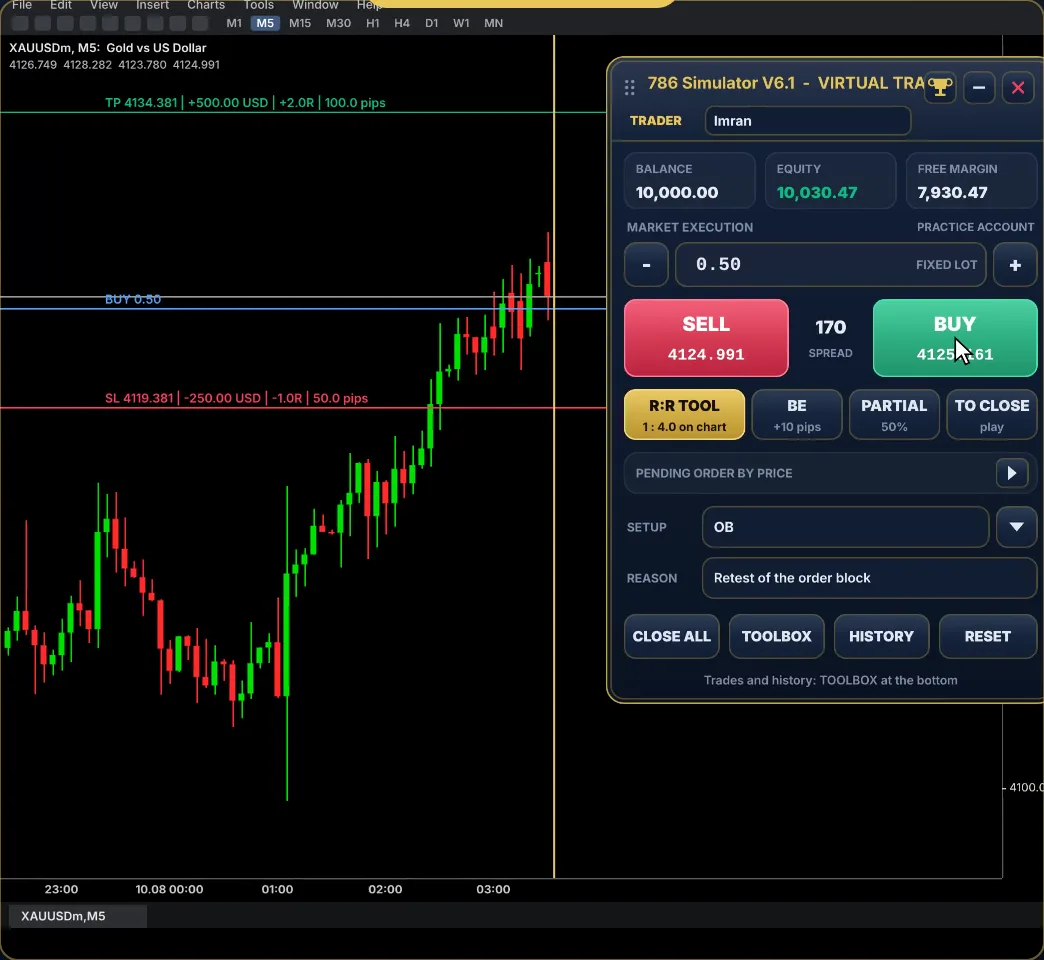Click the BALANCE 10,000.00 box
The height and width of the screenshot is (960, 1044).
[x=689, y=180]
